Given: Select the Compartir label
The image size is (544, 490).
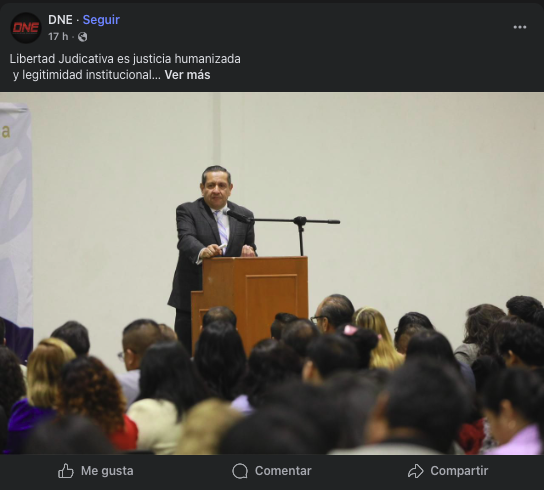Looking at the screenshot, I should (x=459, y=471).
